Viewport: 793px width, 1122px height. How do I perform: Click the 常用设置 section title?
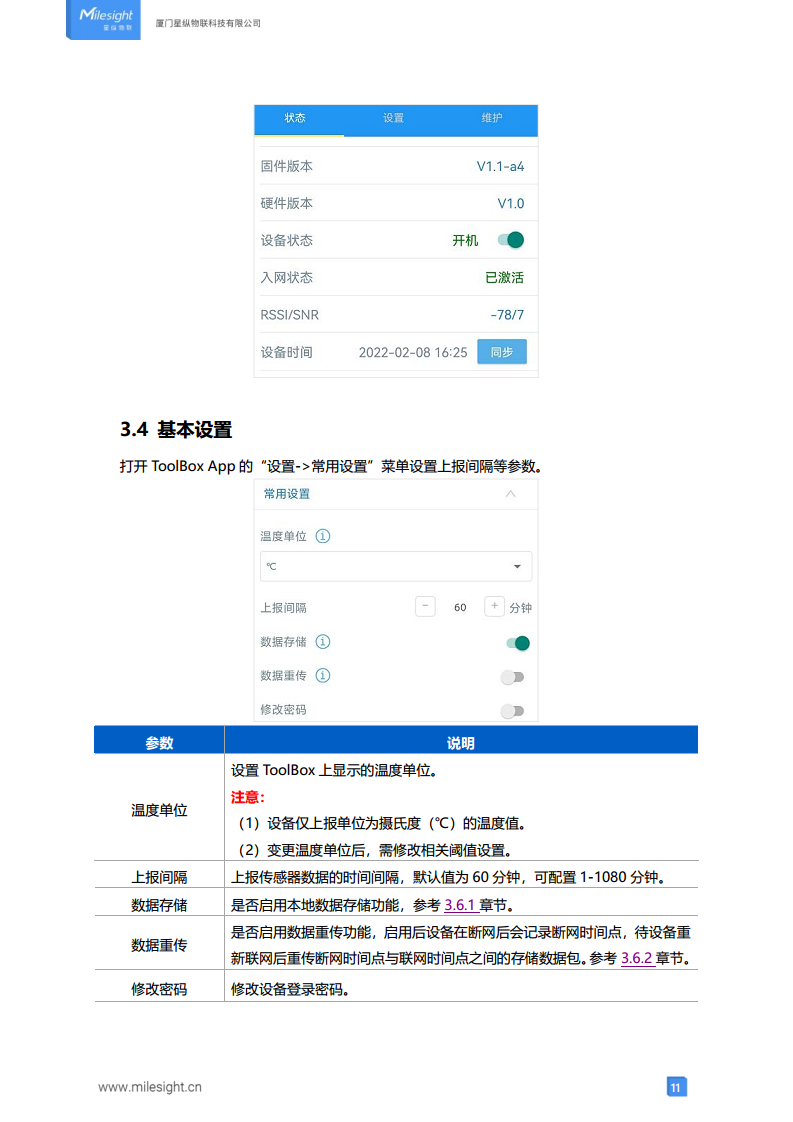pyautogui.click(x=287, y=494)
